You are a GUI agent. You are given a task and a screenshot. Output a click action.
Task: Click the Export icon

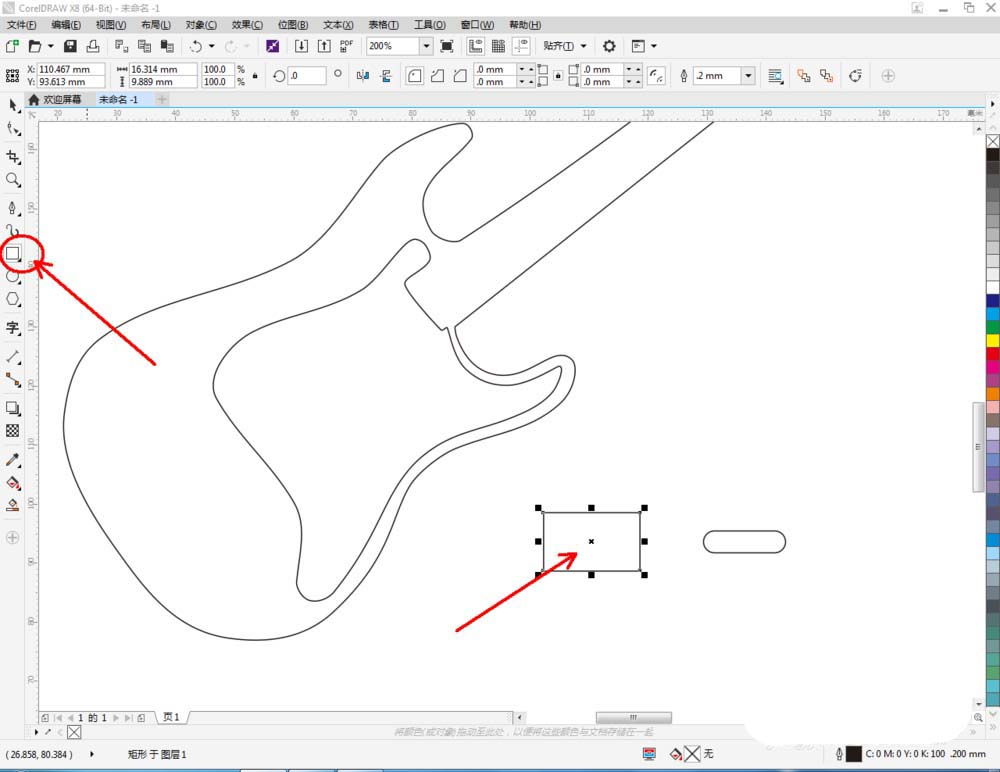pyautogui.click(x=324, y=46)
